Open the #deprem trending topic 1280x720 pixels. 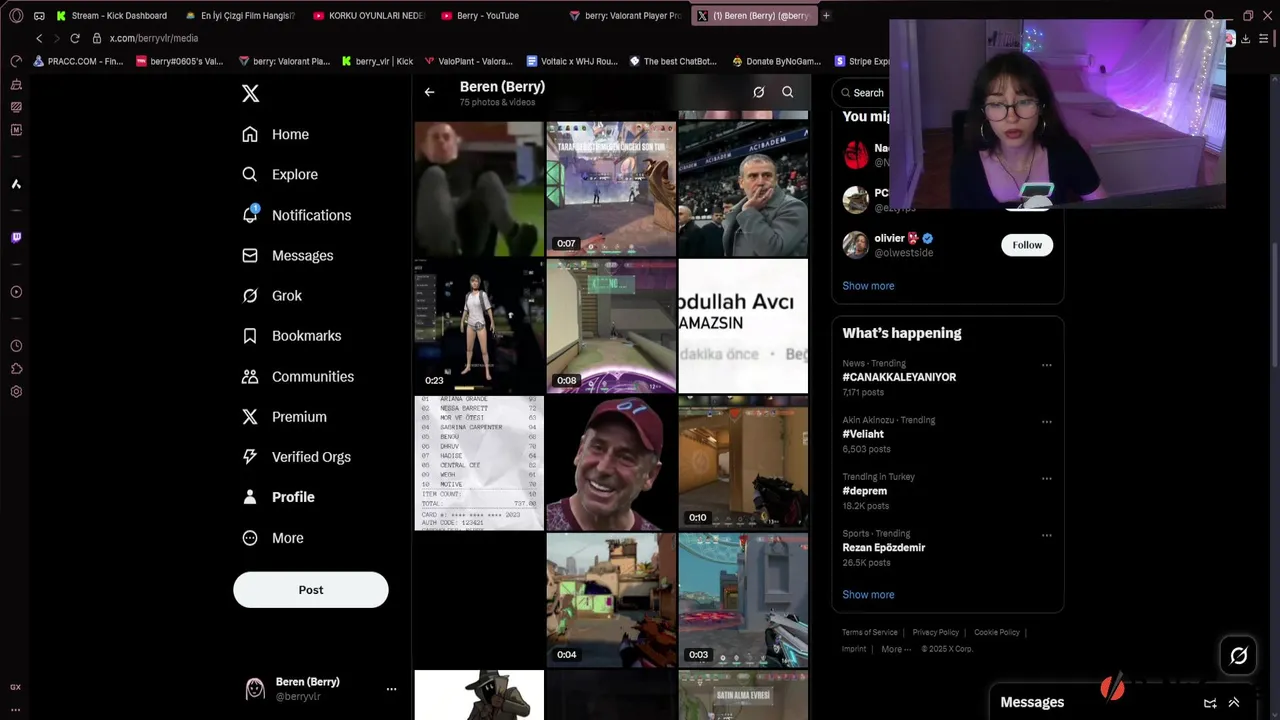point(865,491)
